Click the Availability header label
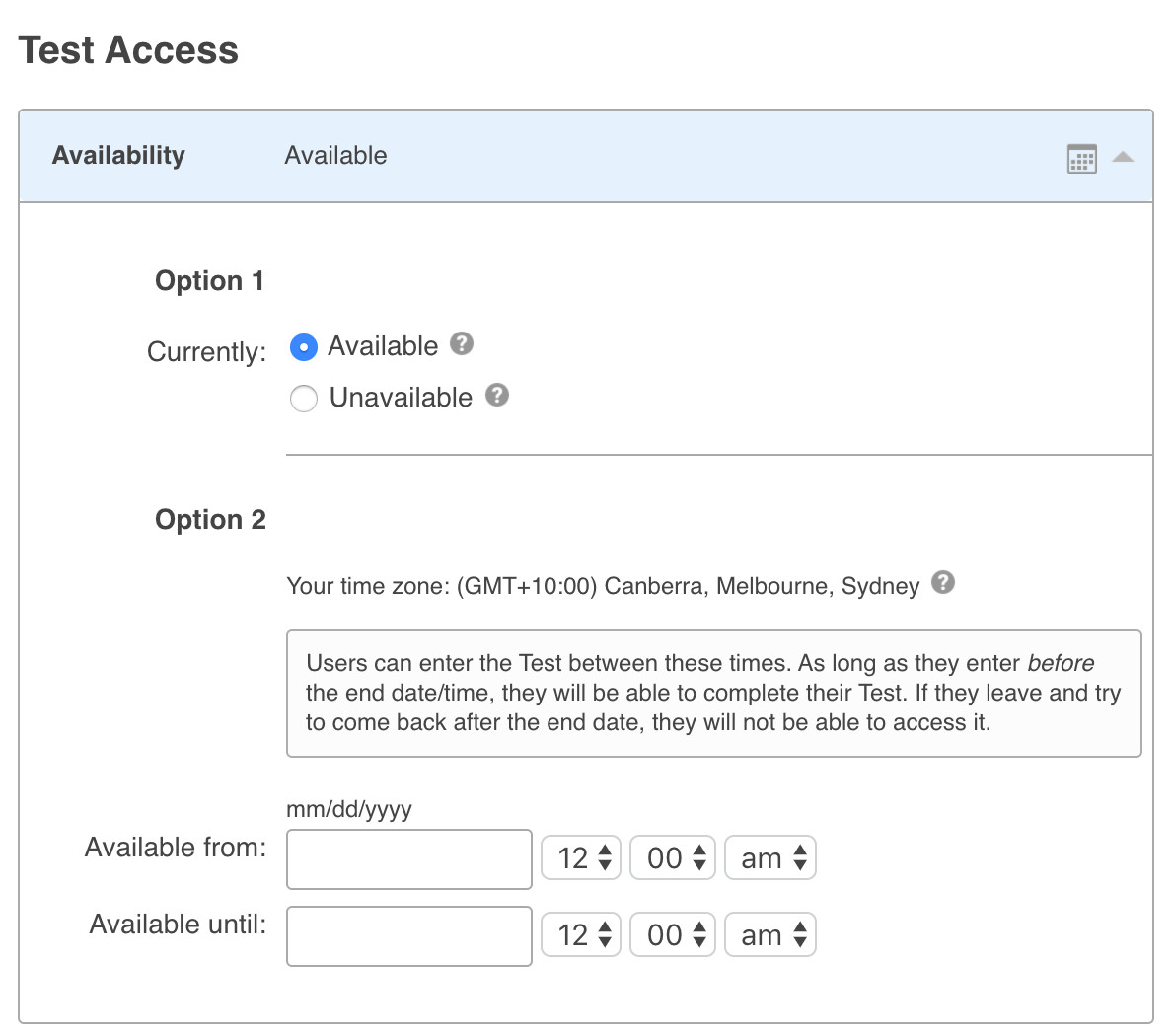Viewport: 1172px width, 1036px height. (118, 156)
